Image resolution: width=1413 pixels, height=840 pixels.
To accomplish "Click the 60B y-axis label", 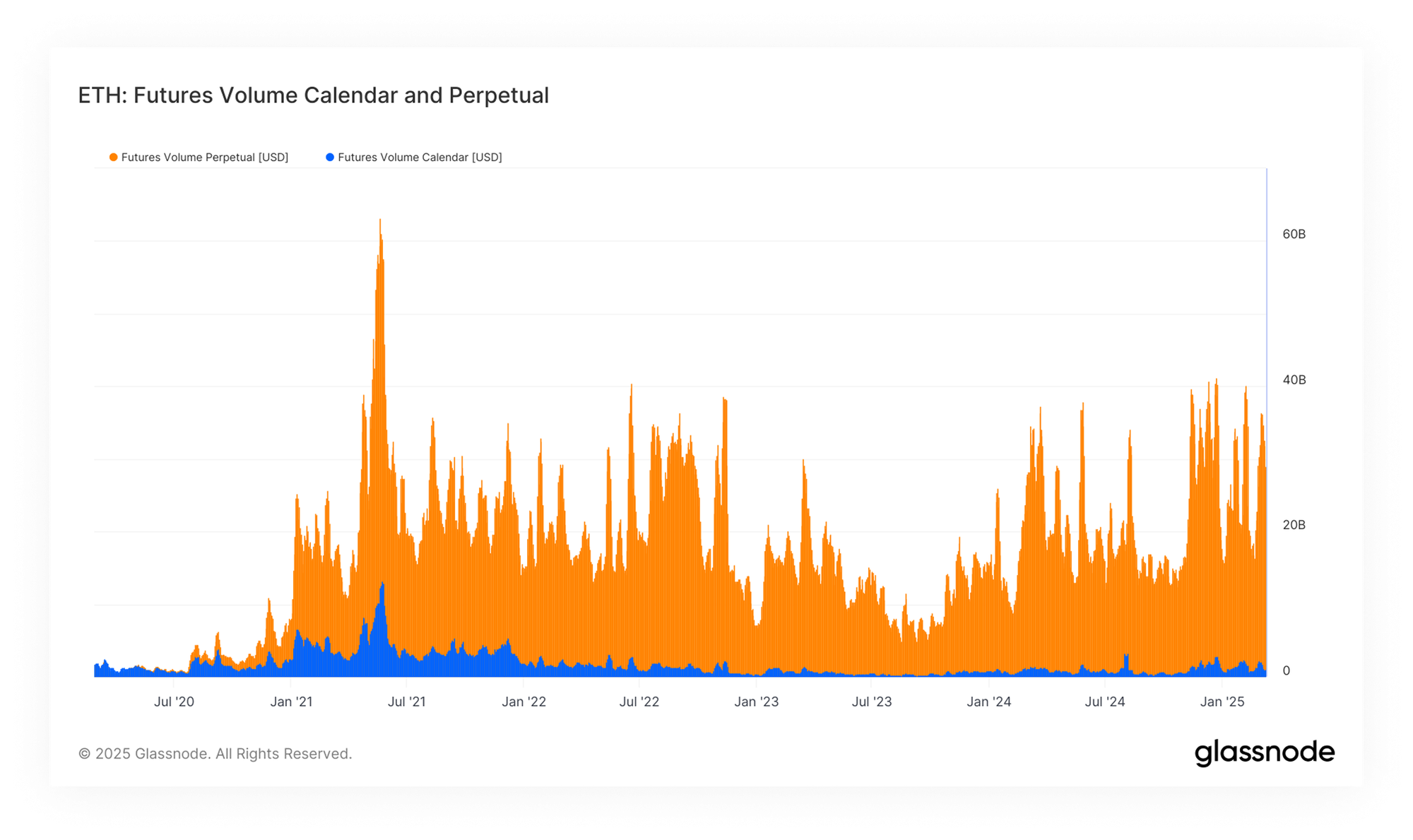I will 1294,234.
